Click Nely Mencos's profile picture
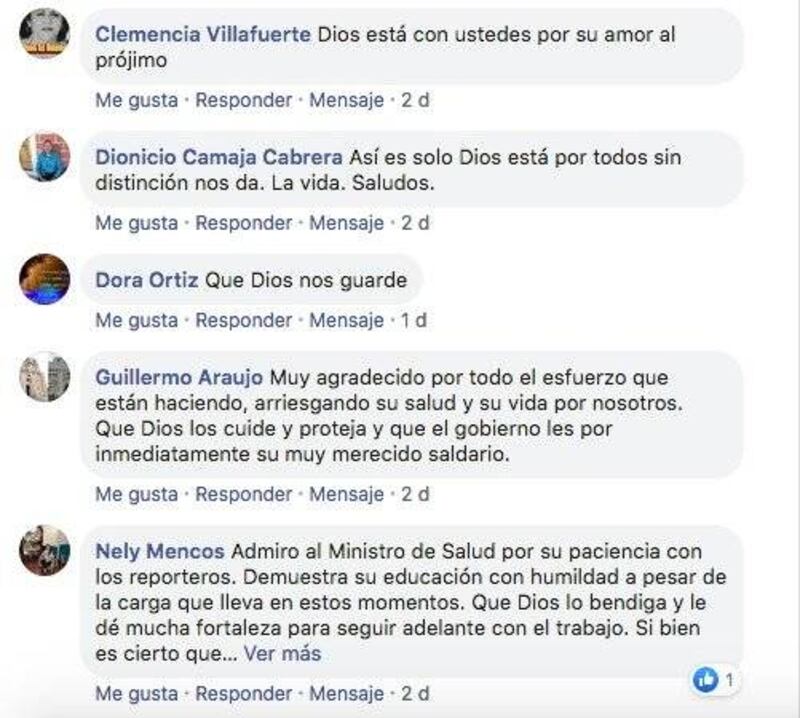This screenshot has height=718, width=800. click(44, 550)
